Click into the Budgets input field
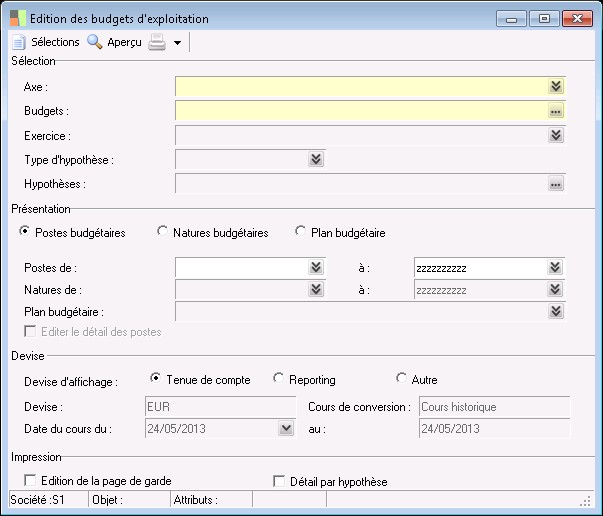This screenshot has width=603, height=516. coord(360,111)
